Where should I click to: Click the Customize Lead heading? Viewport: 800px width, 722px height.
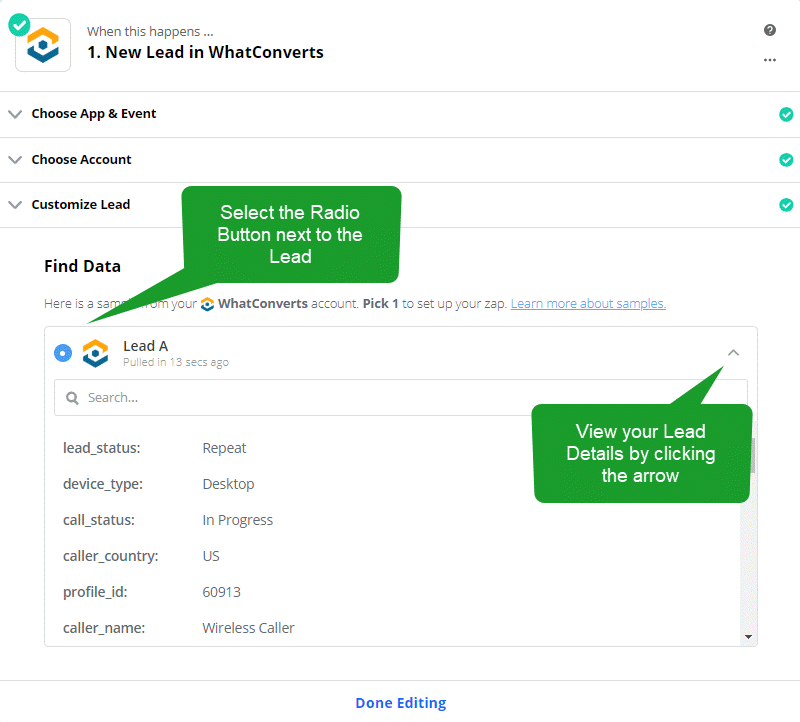pyautogui.click(x=81, y=205)
